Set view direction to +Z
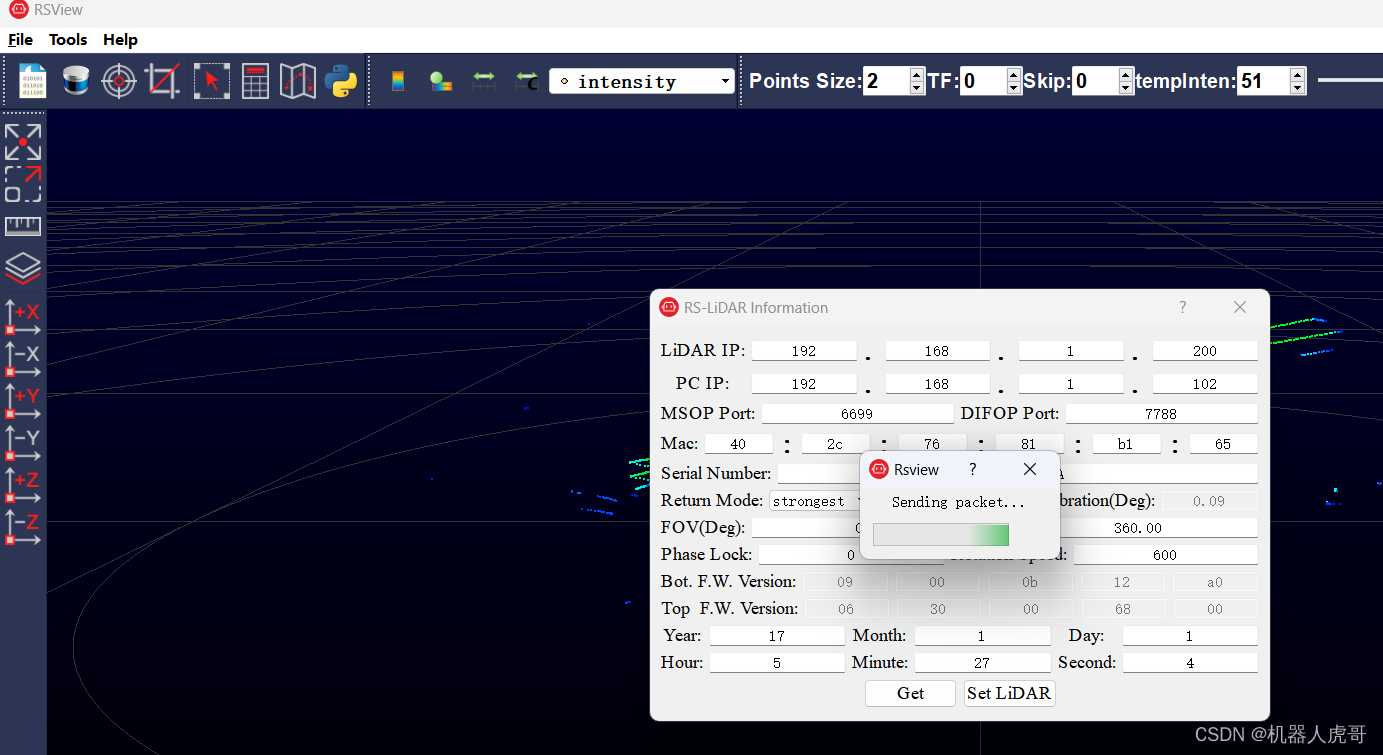The image size is (1383, 755). pyautogui.click(x=23, y=484)
